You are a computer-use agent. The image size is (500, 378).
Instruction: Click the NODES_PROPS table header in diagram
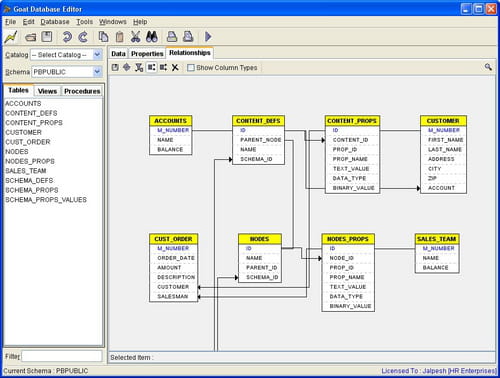coord(348,239)
